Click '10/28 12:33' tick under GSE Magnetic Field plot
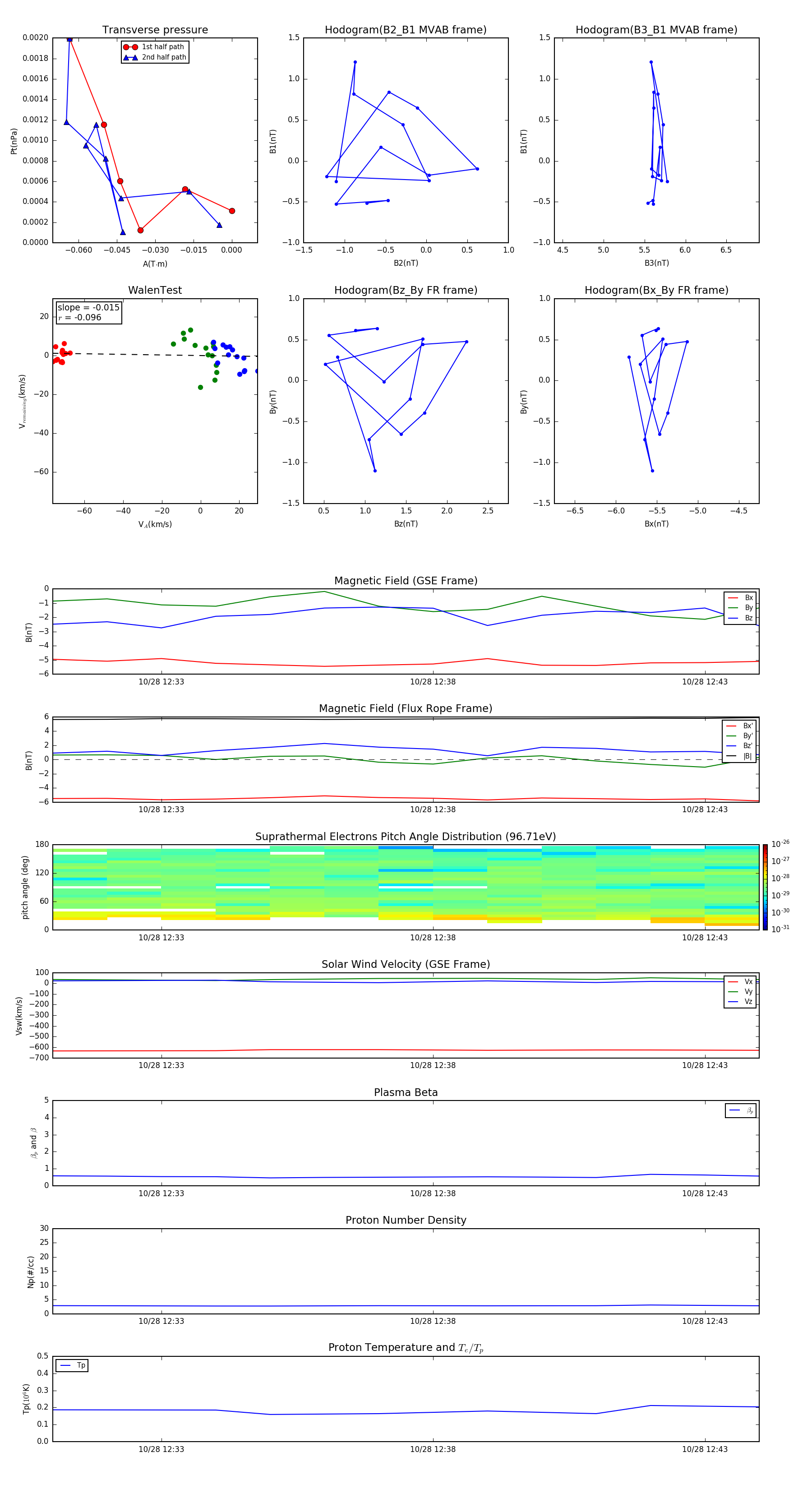 coord(161,681)
